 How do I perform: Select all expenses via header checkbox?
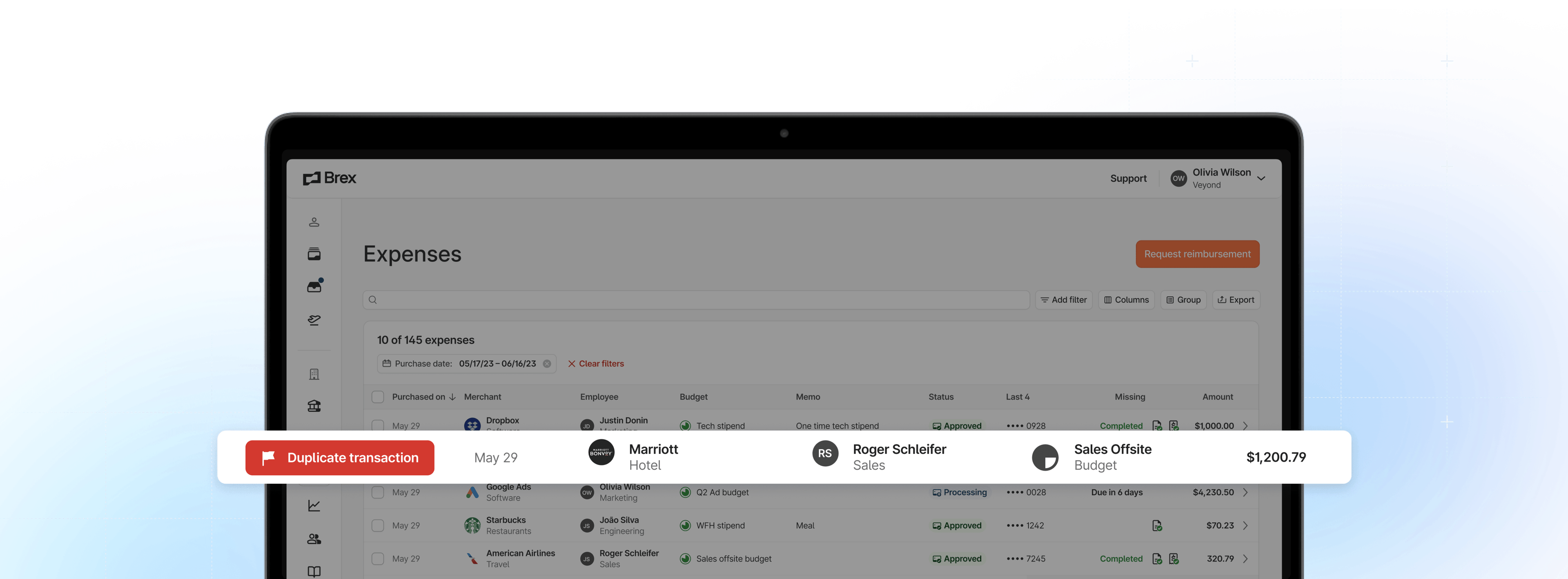[x=377, y=396]
